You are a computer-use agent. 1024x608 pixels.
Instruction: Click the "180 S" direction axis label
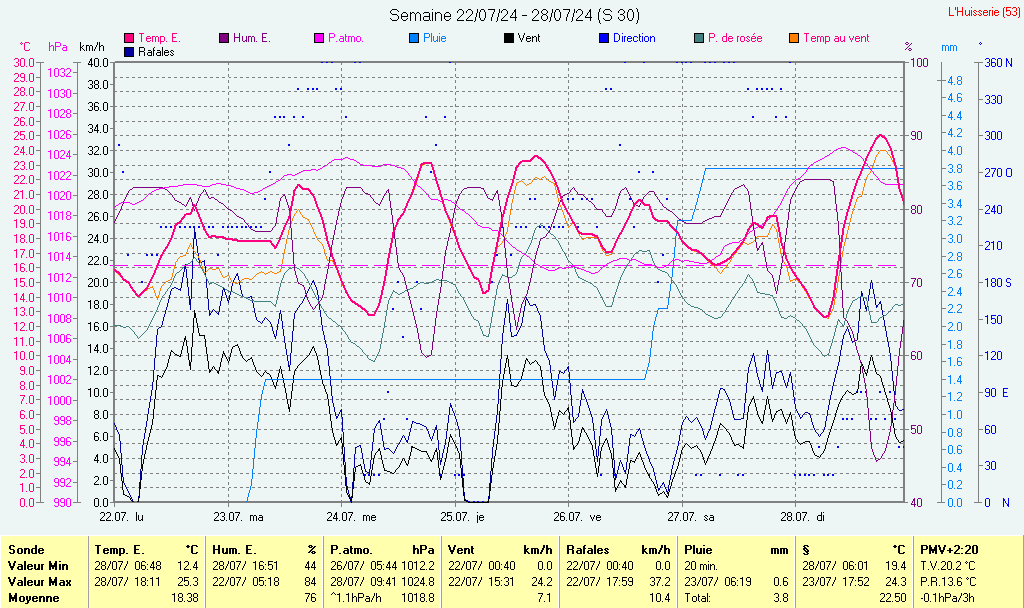tap(999, 283)
